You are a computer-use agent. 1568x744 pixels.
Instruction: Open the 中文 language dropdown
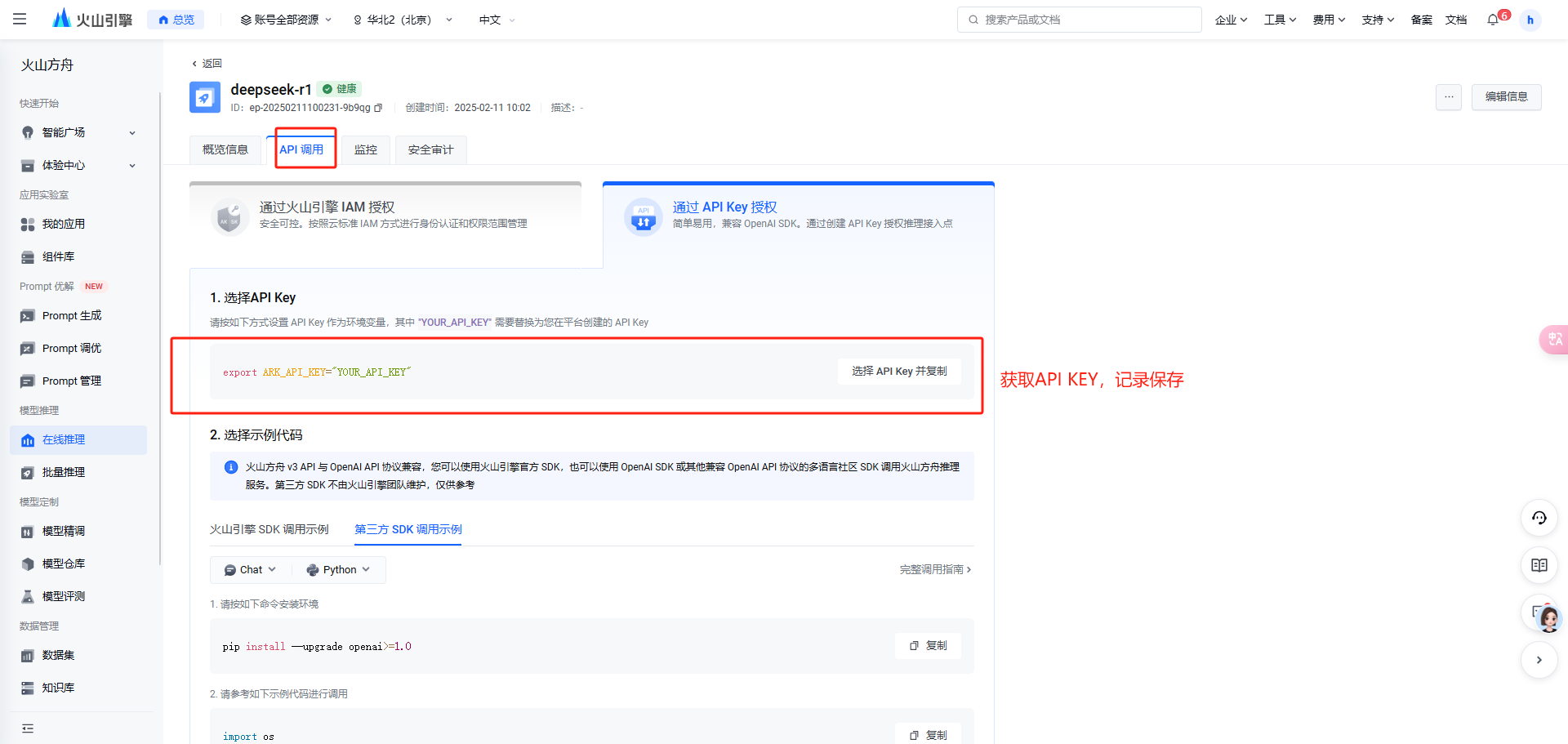[x=497, y=20]
